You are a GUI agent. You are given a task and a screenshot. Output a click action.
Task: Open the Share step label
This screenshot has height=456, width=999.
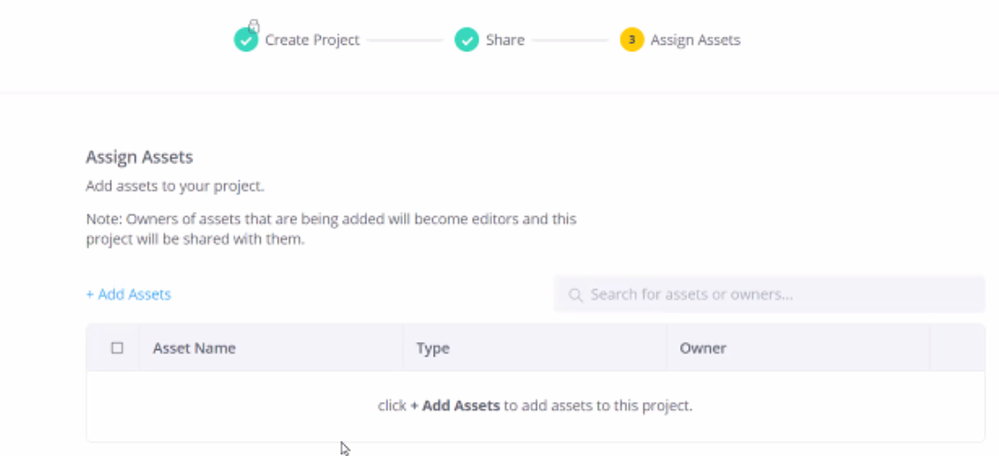505,40
